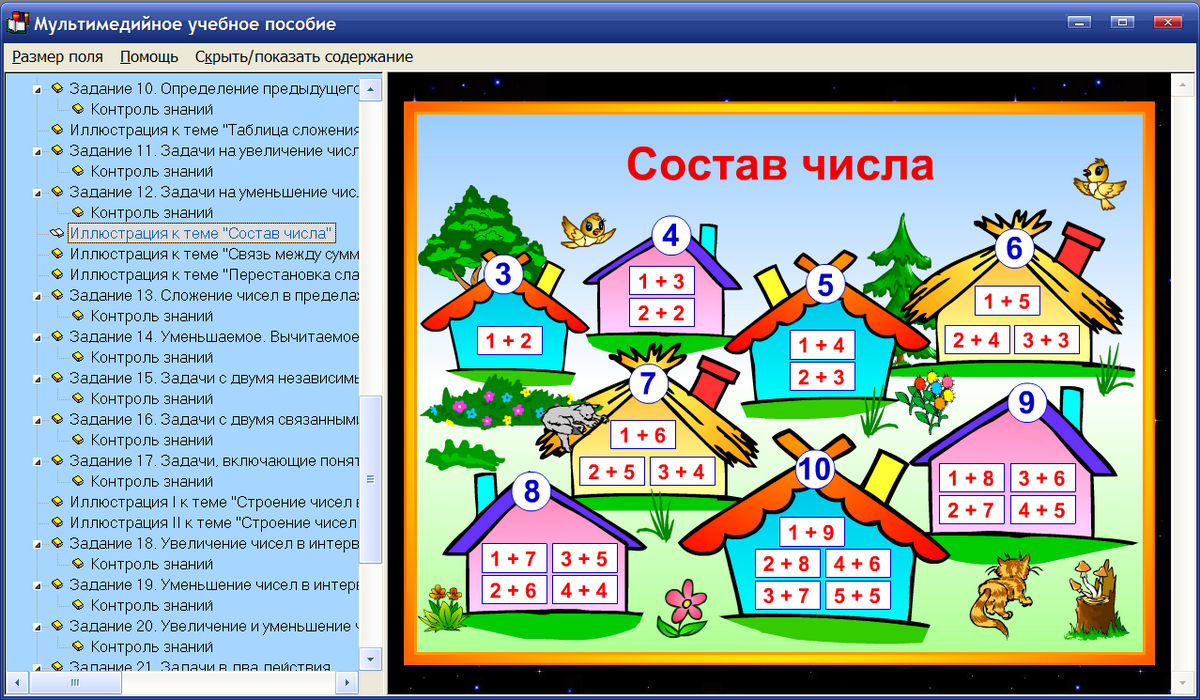Click the book icon next to "Задание 13"
This screenshot has width=1200, height=700.
click(x=58, y=295)
